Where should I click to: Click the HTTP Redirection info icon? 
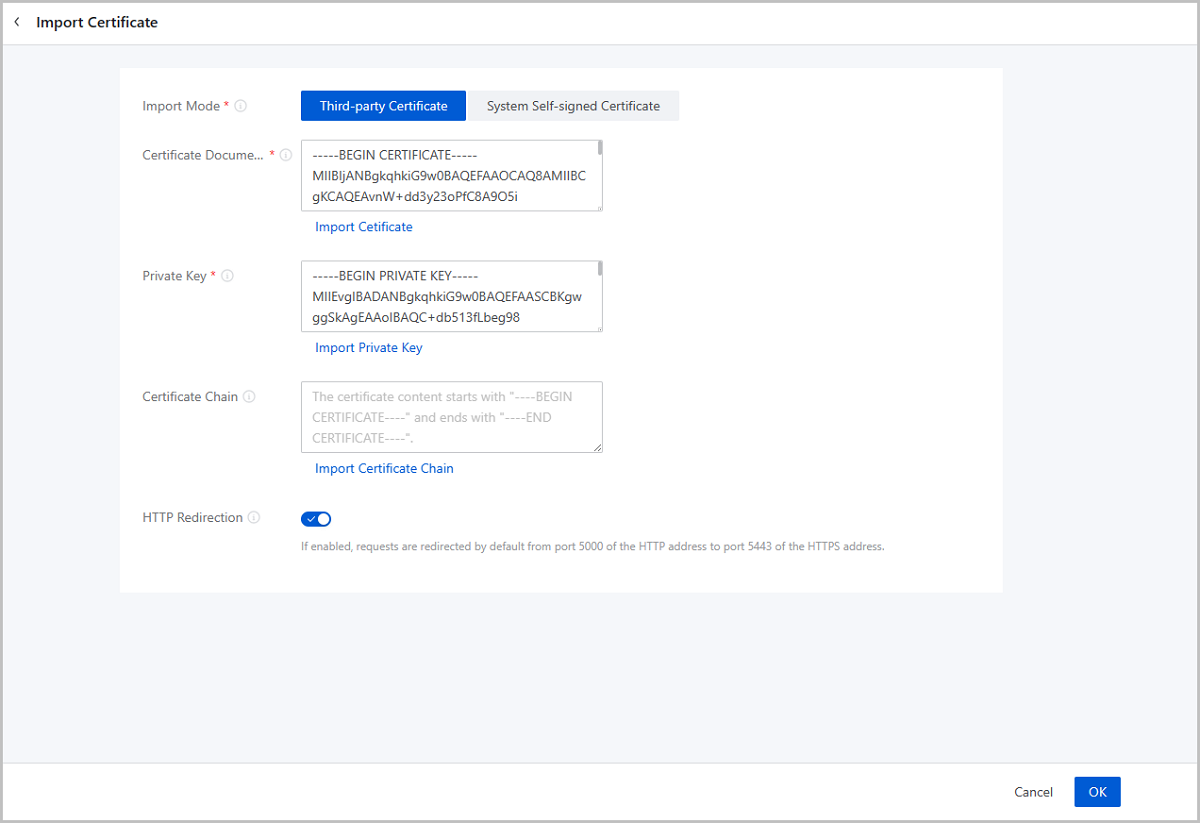254,518
